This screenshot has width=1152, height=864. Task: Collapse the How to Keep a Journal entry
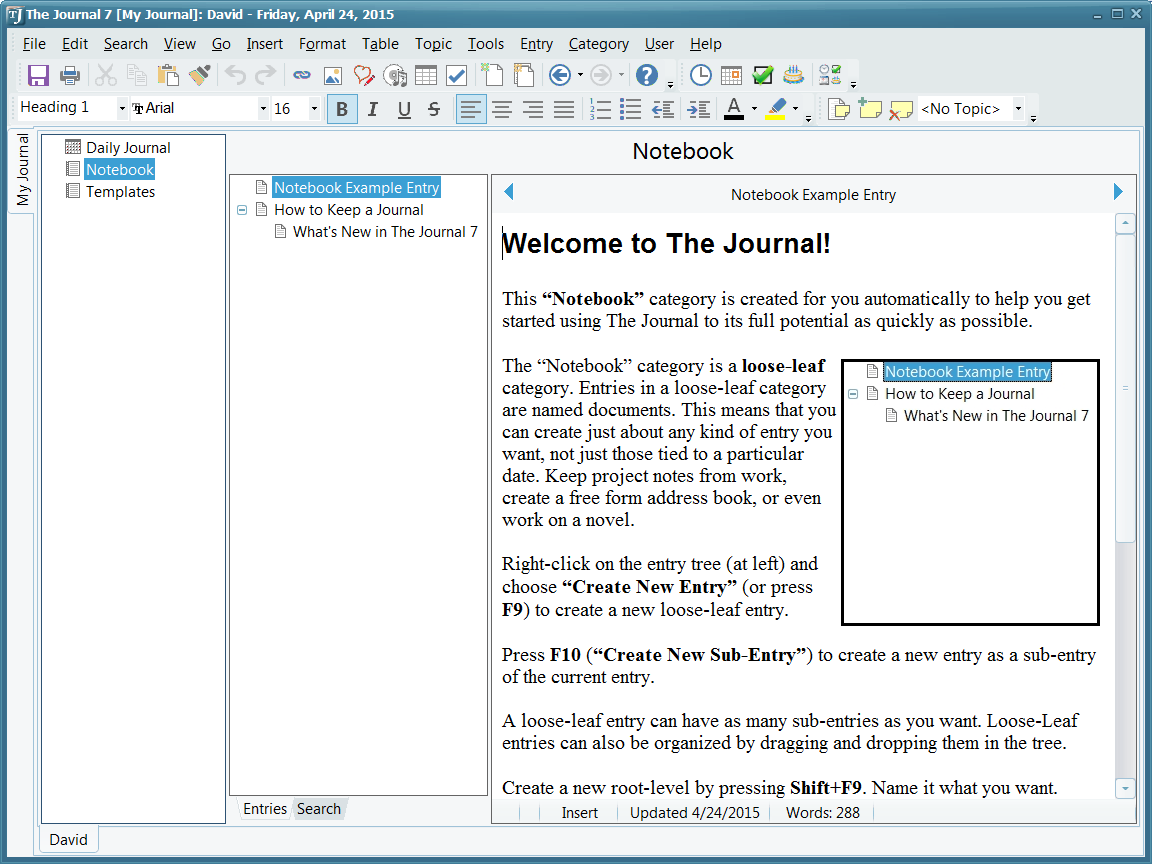[242, 210]
